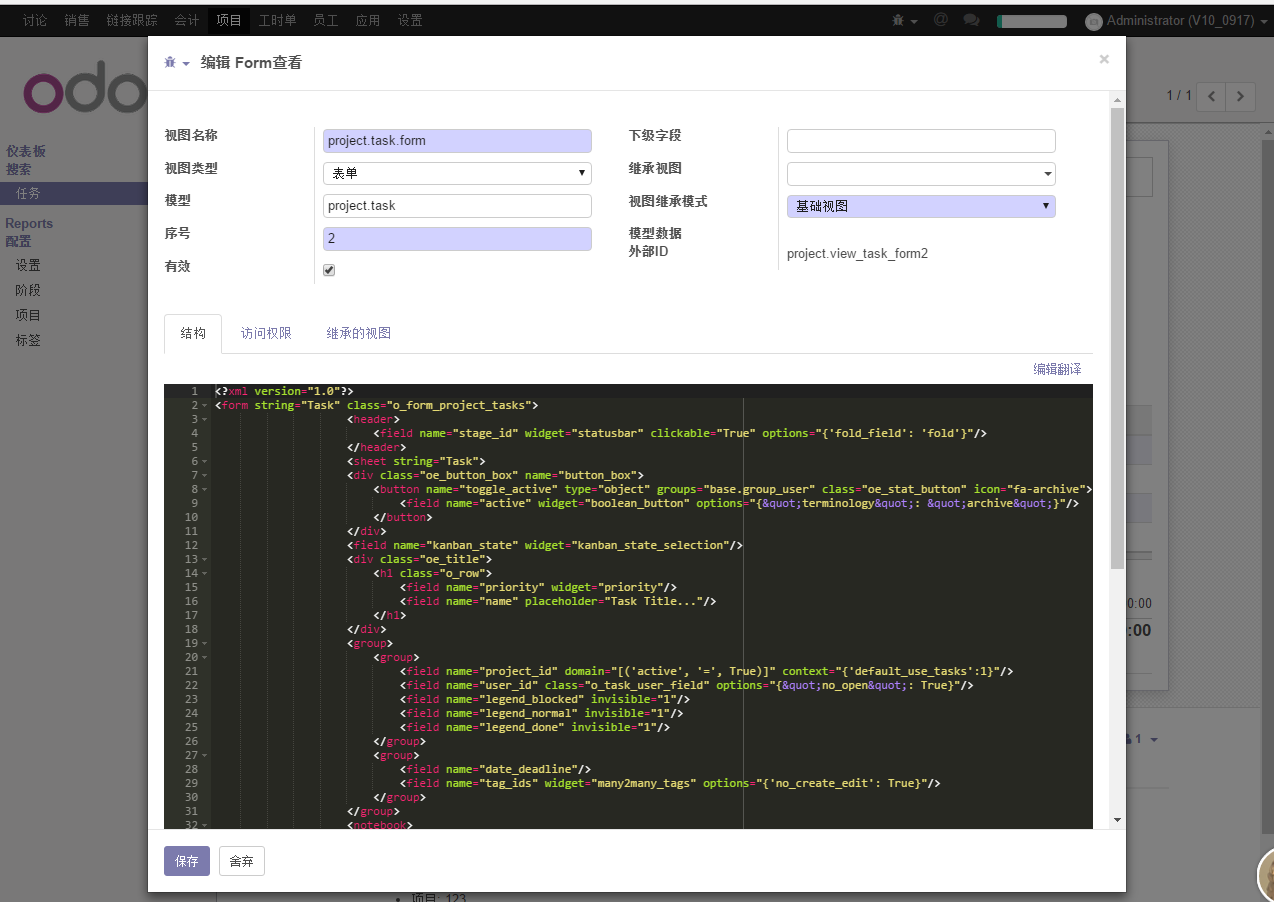Switch to the 访问权限 tab
This screenshot has width=1274, height=902.
266,333
